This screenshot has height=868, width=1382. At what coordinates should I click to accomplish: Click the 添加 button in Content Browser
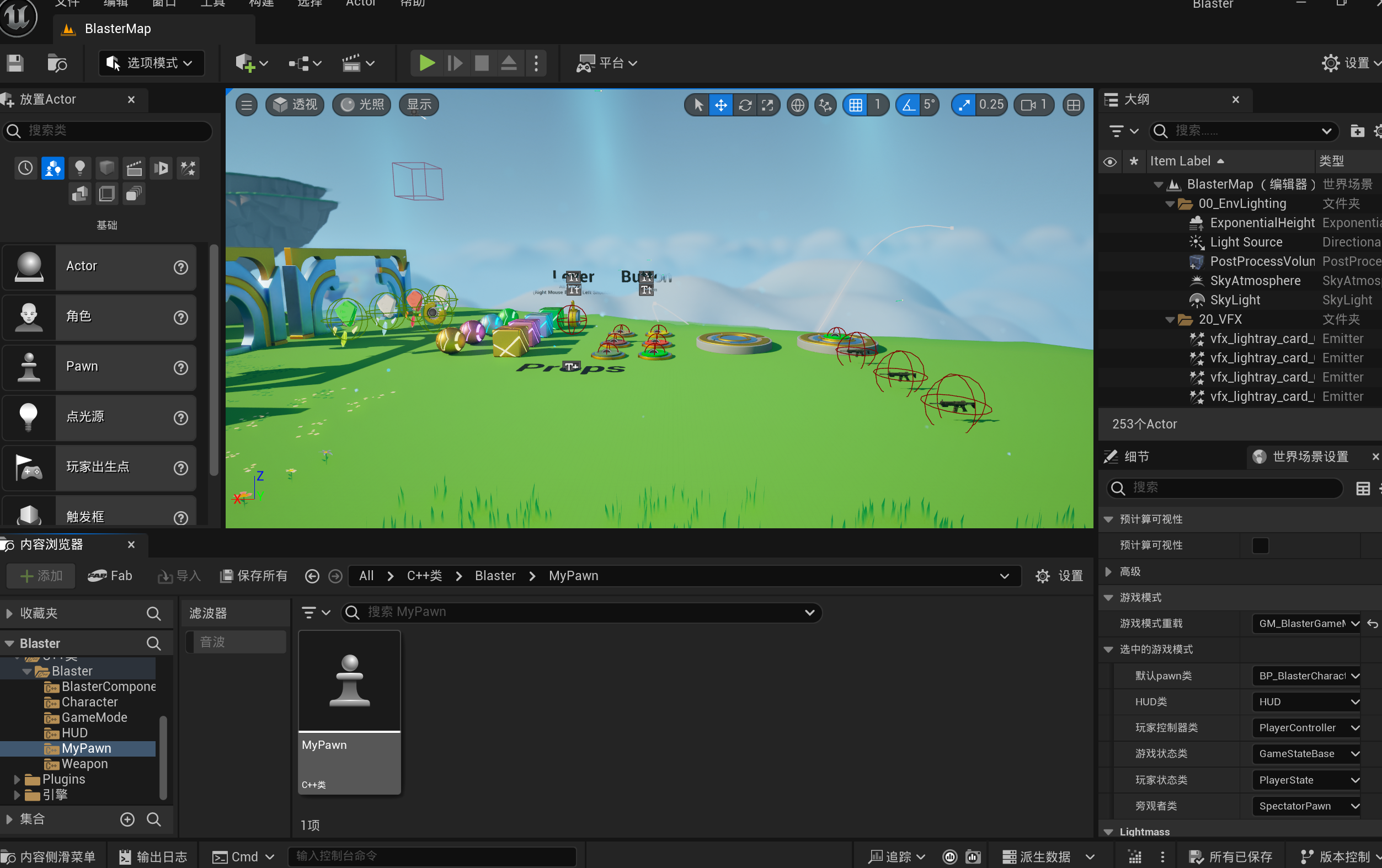pos(41,576)
